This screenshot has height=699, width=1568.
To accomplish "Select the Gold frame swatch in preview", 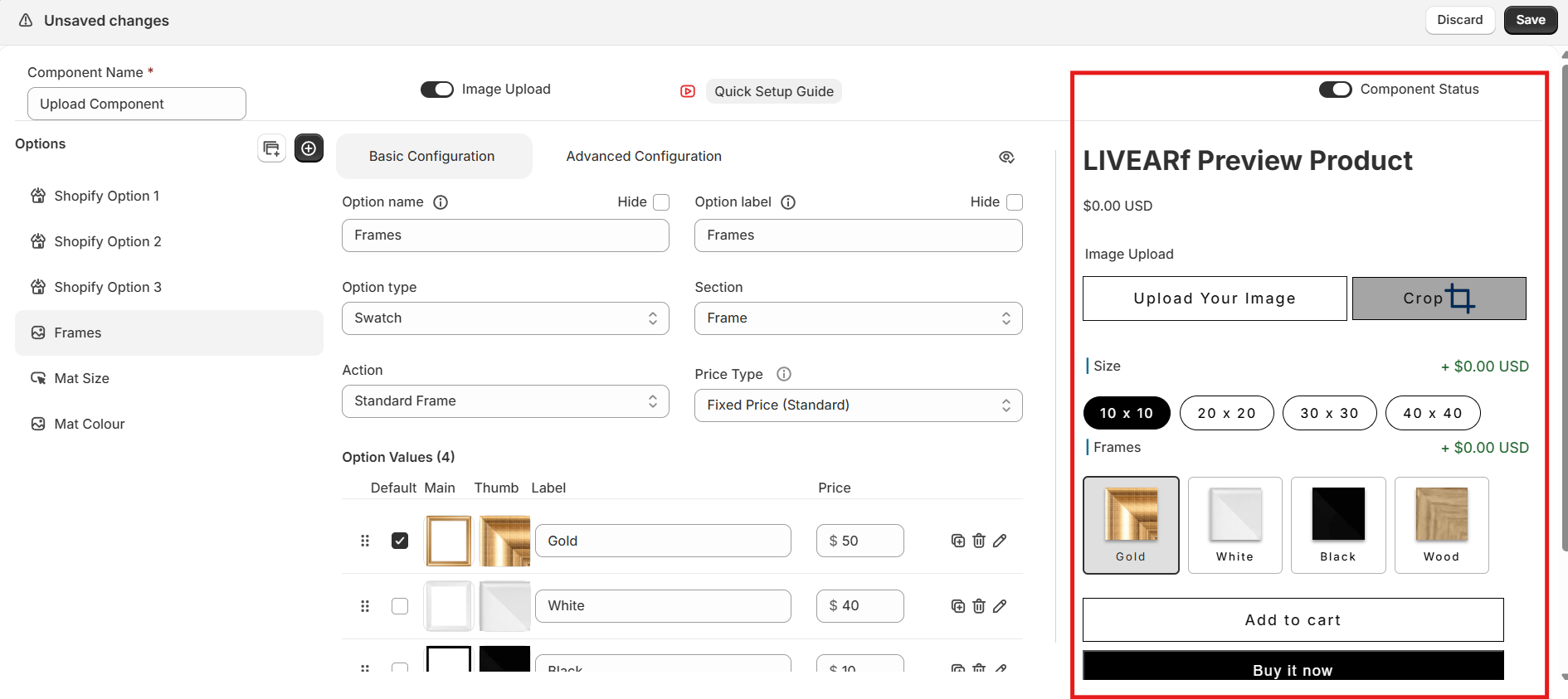I will (1131, 525).
